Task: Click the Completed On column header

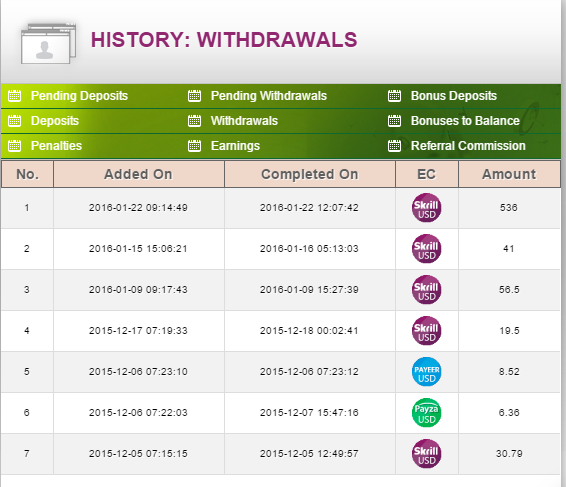Action: 310,174
